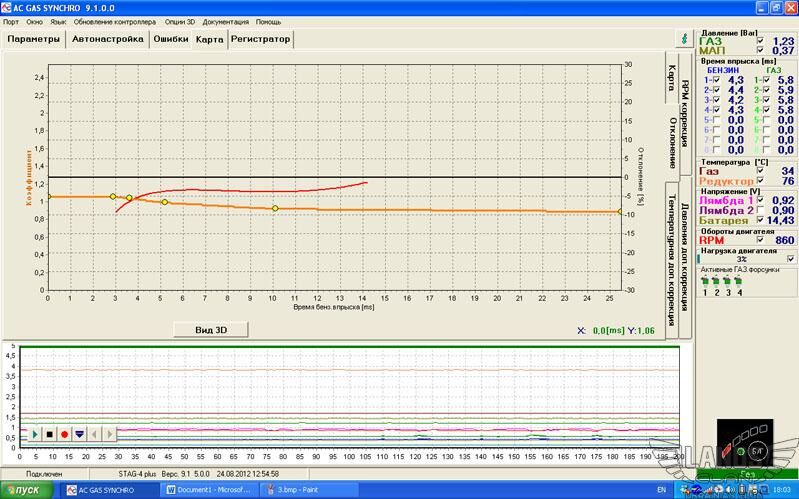Click the Вид 3D button
The height and width of the screenshot is (499, 799).
click(210, 329)
